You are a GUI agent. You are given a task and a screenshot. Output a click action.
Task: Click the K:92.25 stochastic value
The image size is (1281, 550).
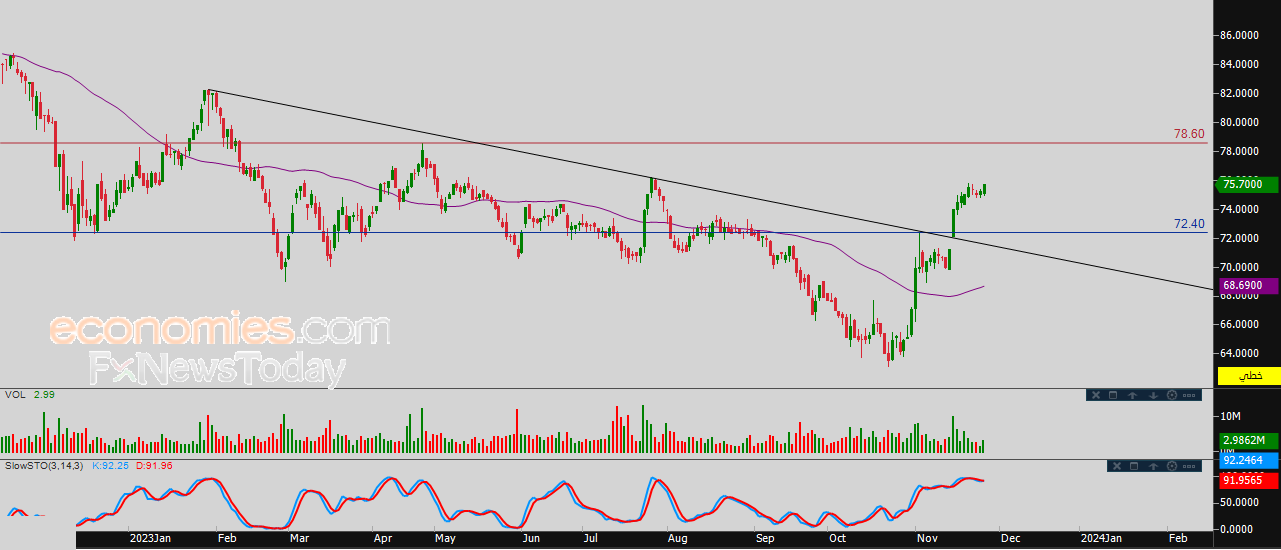[x=108, y=466]
